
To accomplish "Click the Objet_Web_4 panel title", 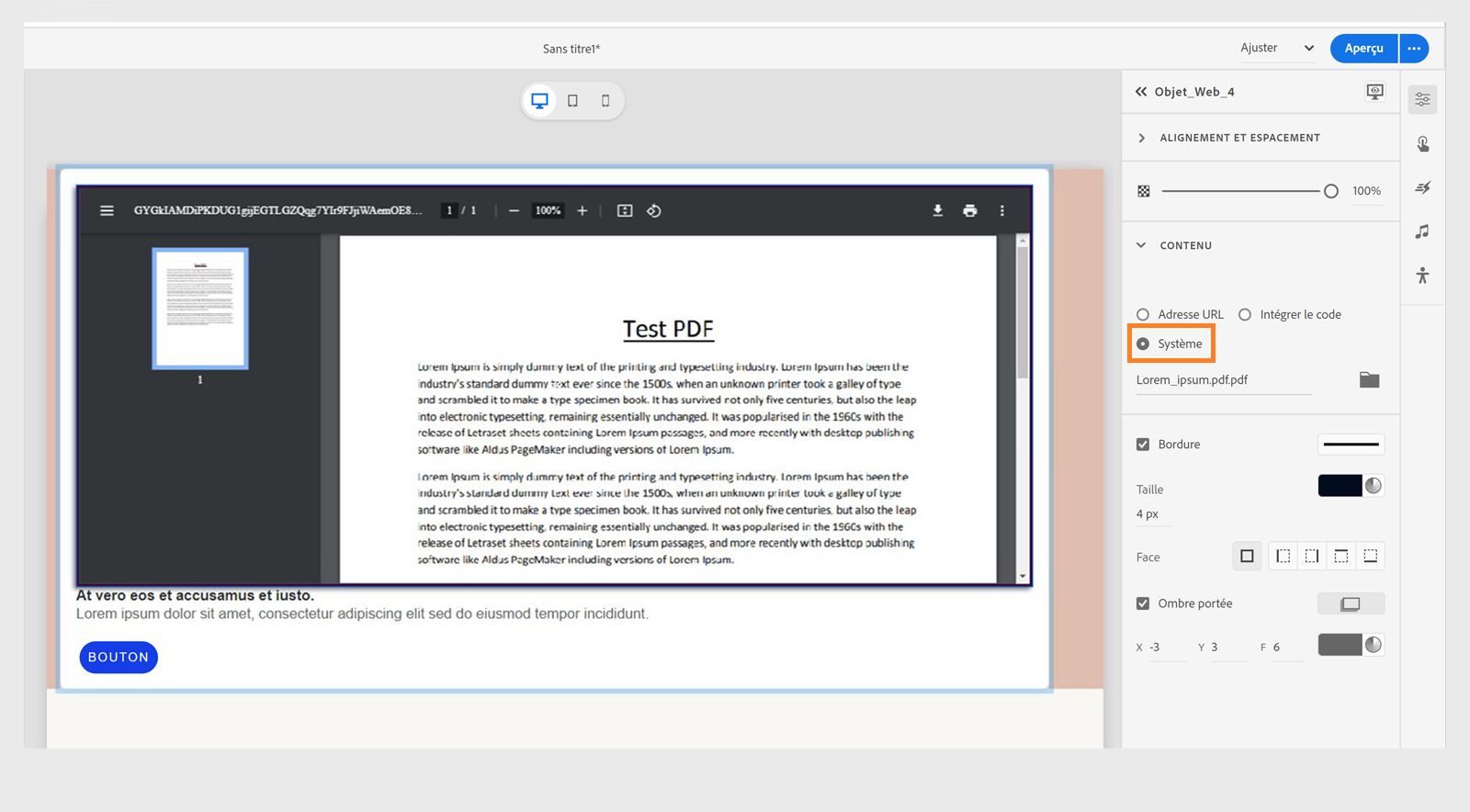I will click(1194, 92).
